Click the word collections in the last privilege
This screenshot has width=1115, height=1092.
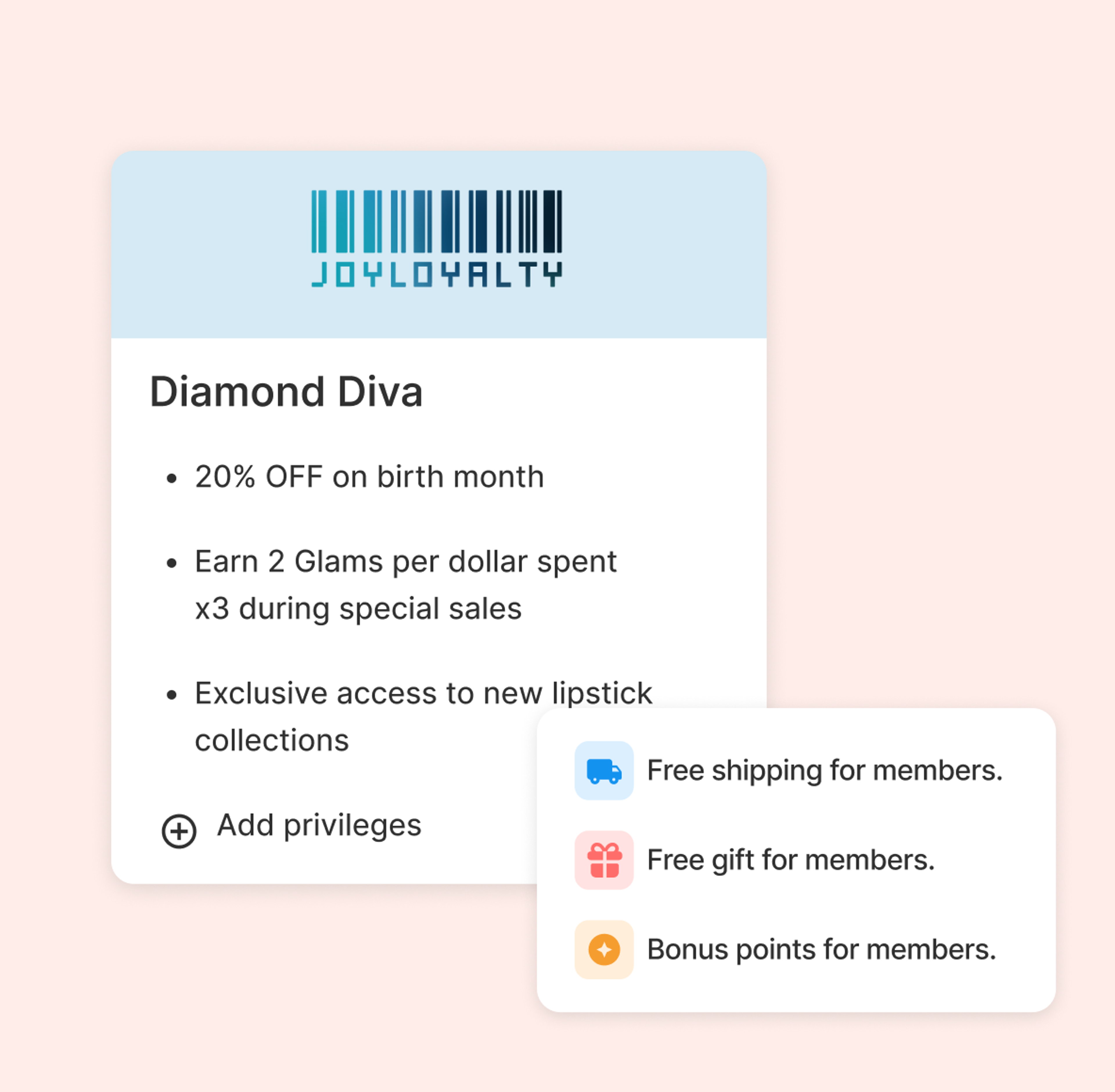[272, 740]
